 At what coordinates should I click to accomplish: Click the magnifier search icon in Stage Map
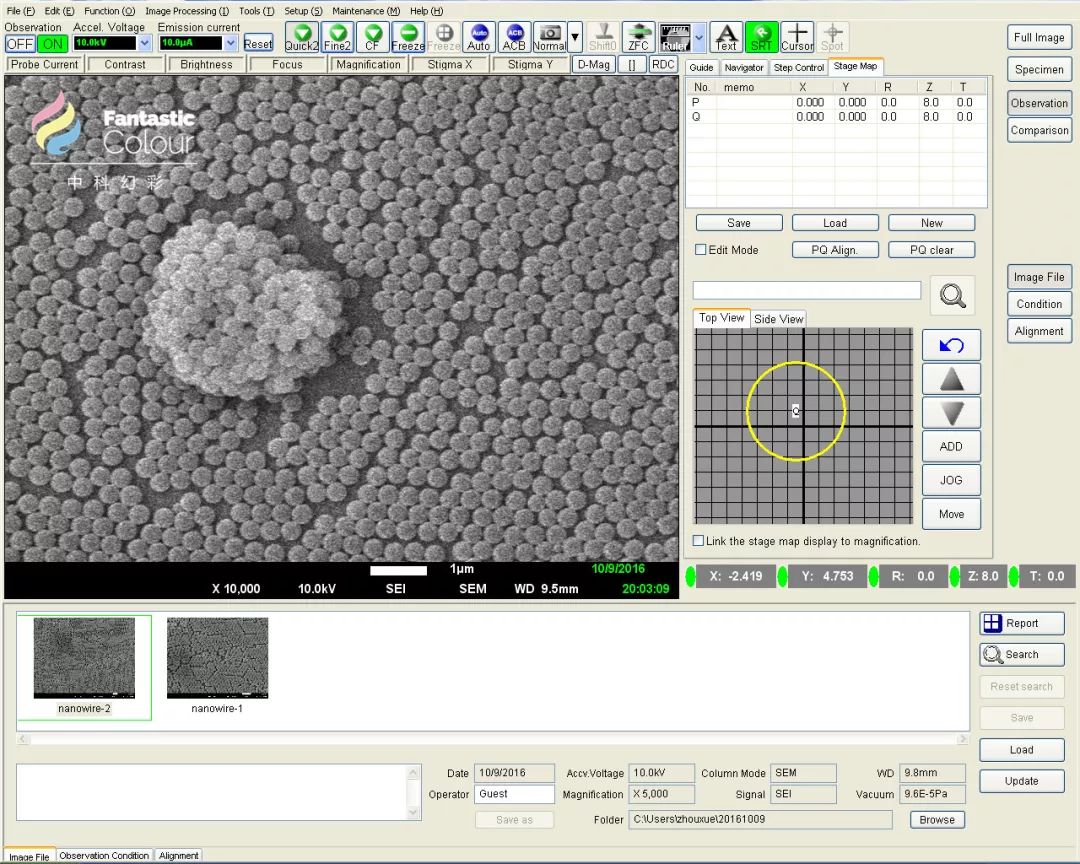952,295
